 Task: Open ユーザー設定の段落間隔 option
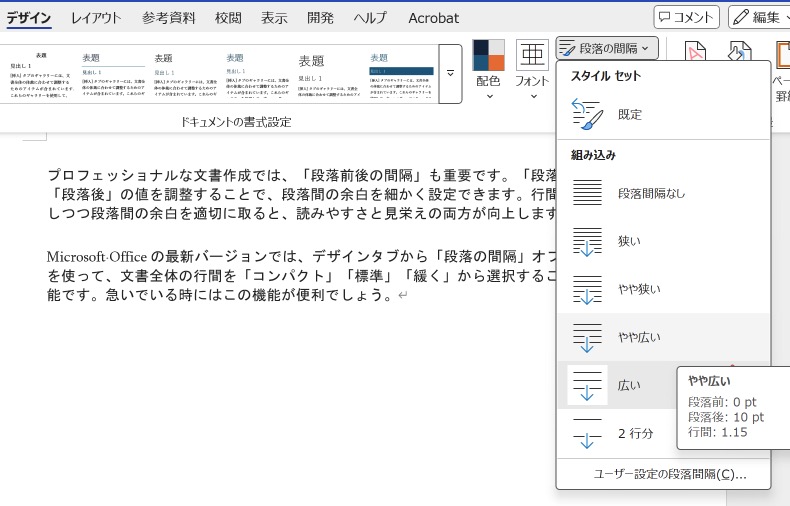[669, 473]
